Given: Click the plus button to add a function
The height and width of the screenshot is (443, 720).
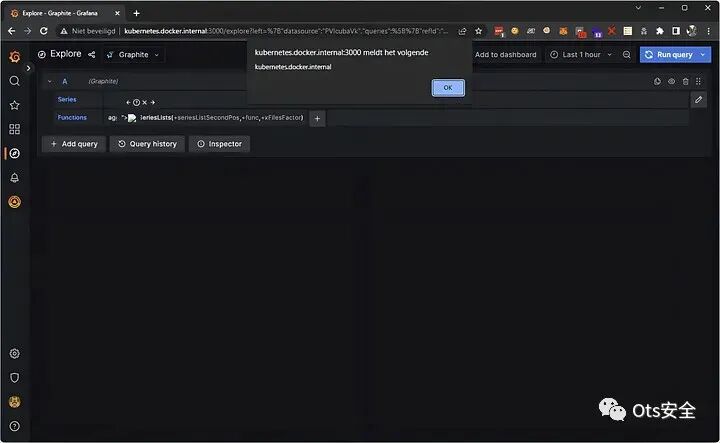Looking at the screenshot, I should point(317,118).
